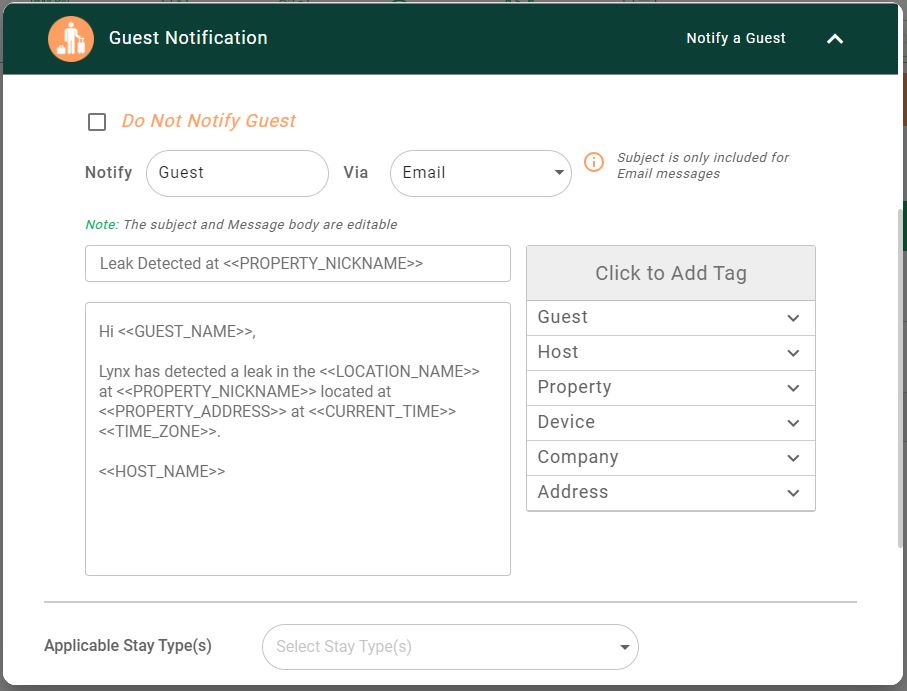Expand the Property tag section
The height and width of the screenshot is (691, 907).
coord(671,387)
